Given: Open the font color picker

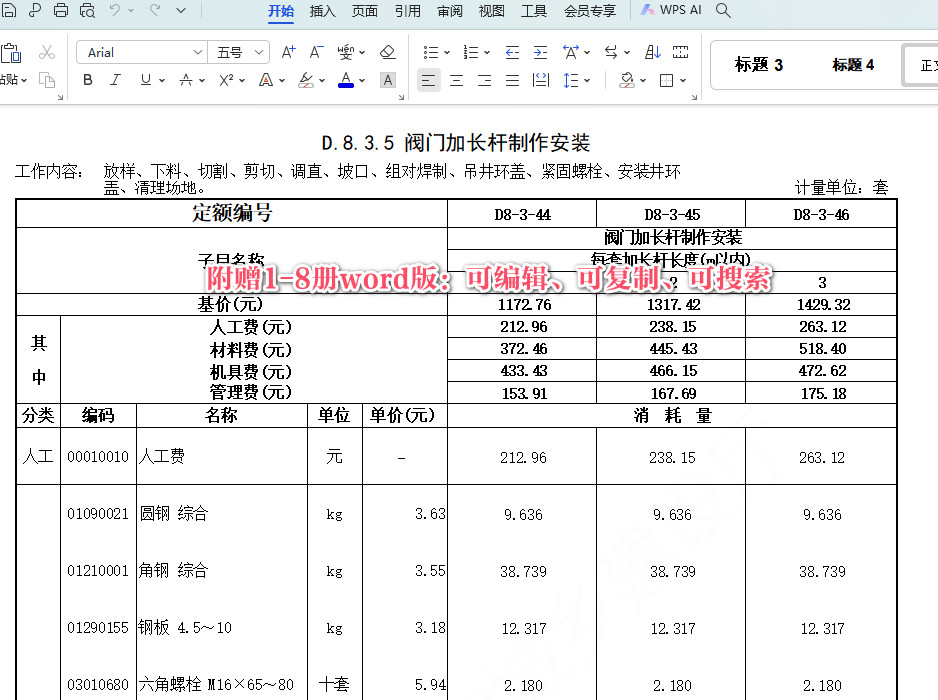Looking at the screenshot, I should 346,80.
